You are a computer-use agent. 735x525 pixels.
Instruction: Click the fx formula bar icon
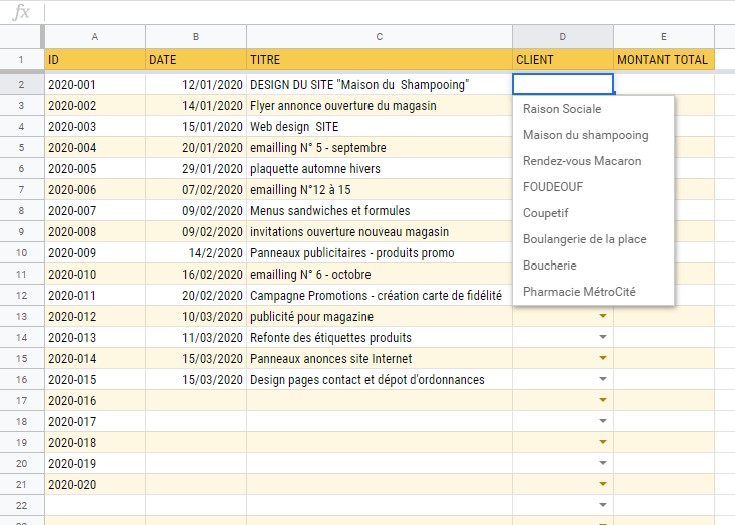tap(22, 12)
